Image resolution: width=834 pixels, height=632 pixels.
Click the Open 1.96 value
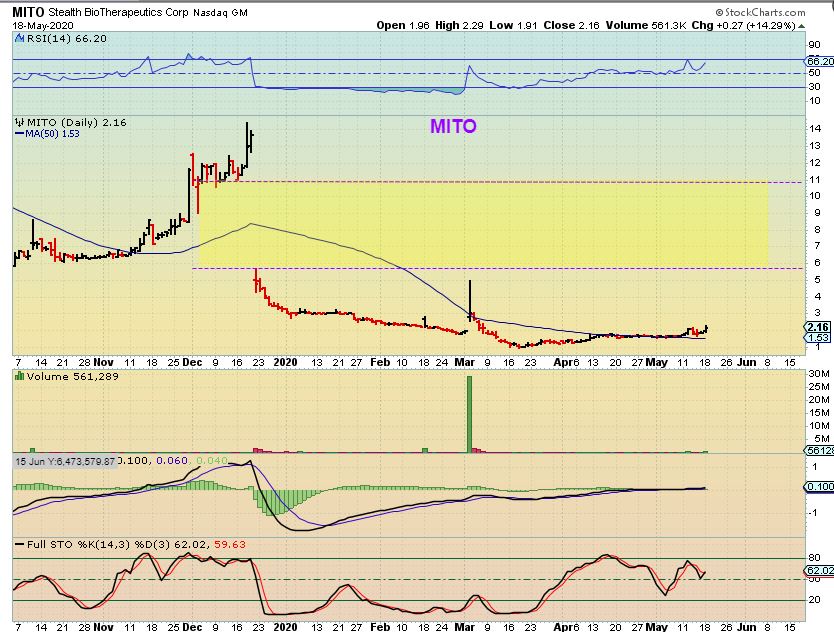coord(403,25)
